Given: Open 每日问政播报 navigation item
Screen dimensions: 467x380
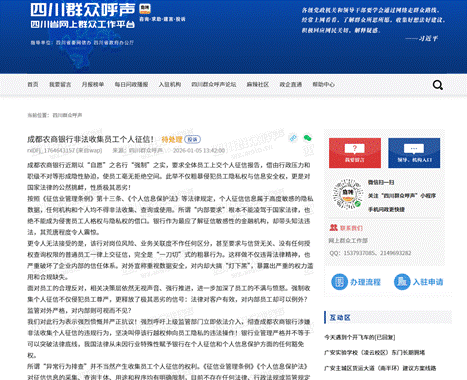Looking at the screenshot, I should [x=131, y=84].
